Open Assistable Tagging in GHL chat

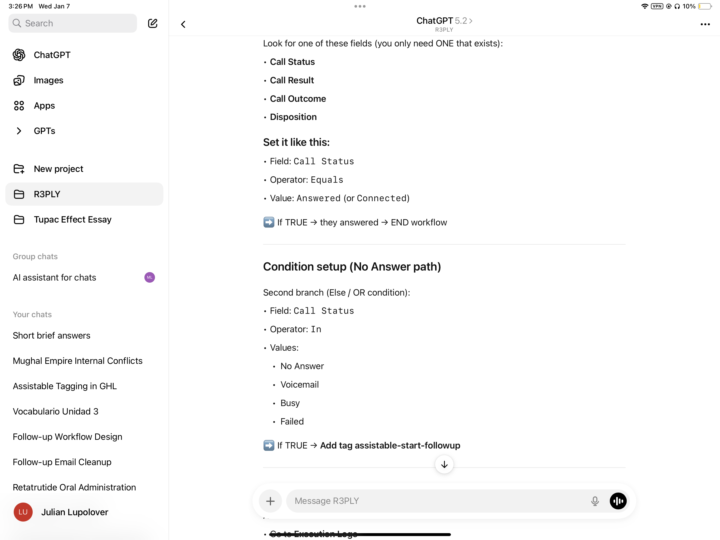(64, 386)
